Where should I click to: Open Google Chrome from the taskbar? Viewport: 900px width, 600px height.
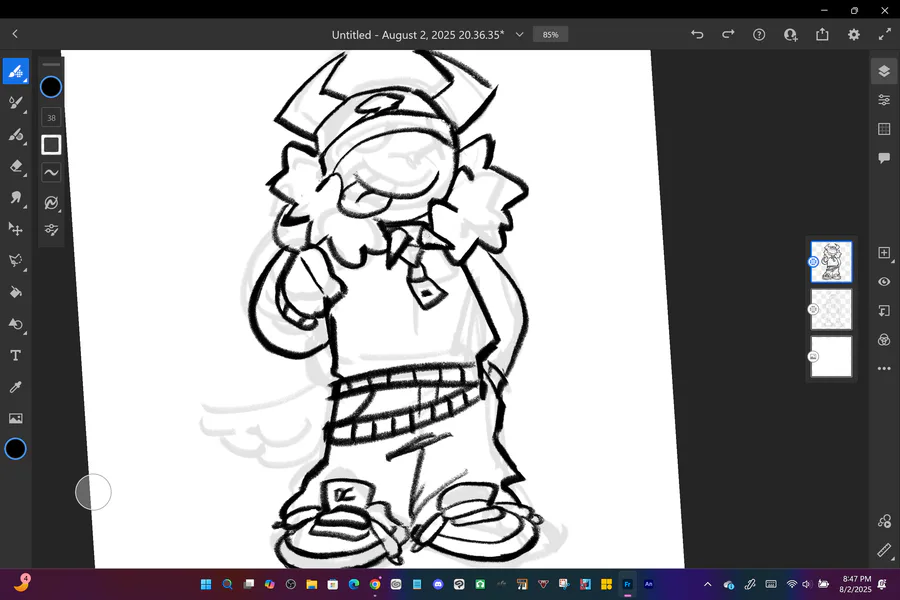click(375, 584)
